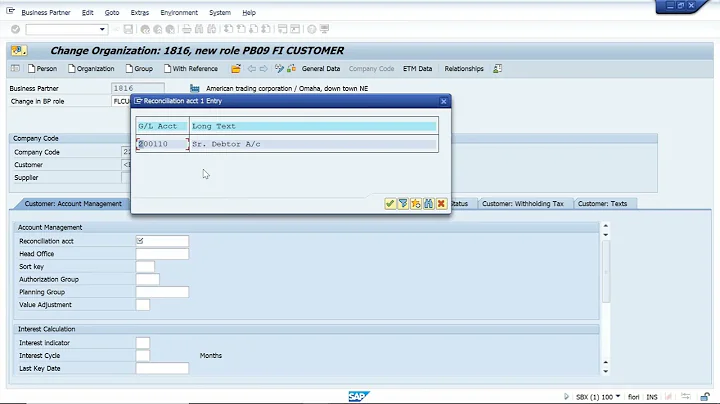Click the add to personal list star icon
720x404 pixels.
coord(416,203)
